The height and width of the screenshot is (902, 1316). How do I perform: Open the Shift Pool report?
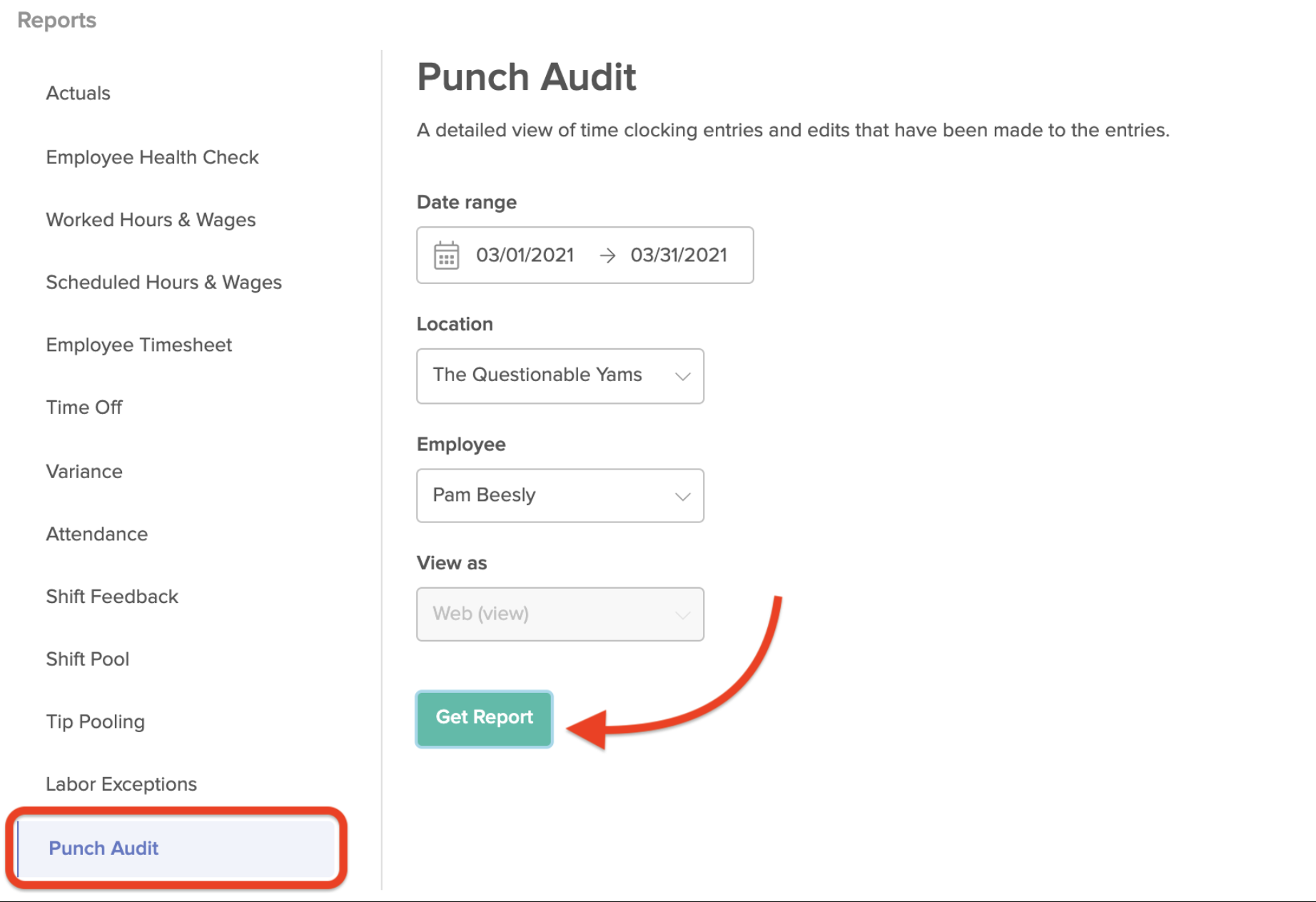[x=88, y=659]
